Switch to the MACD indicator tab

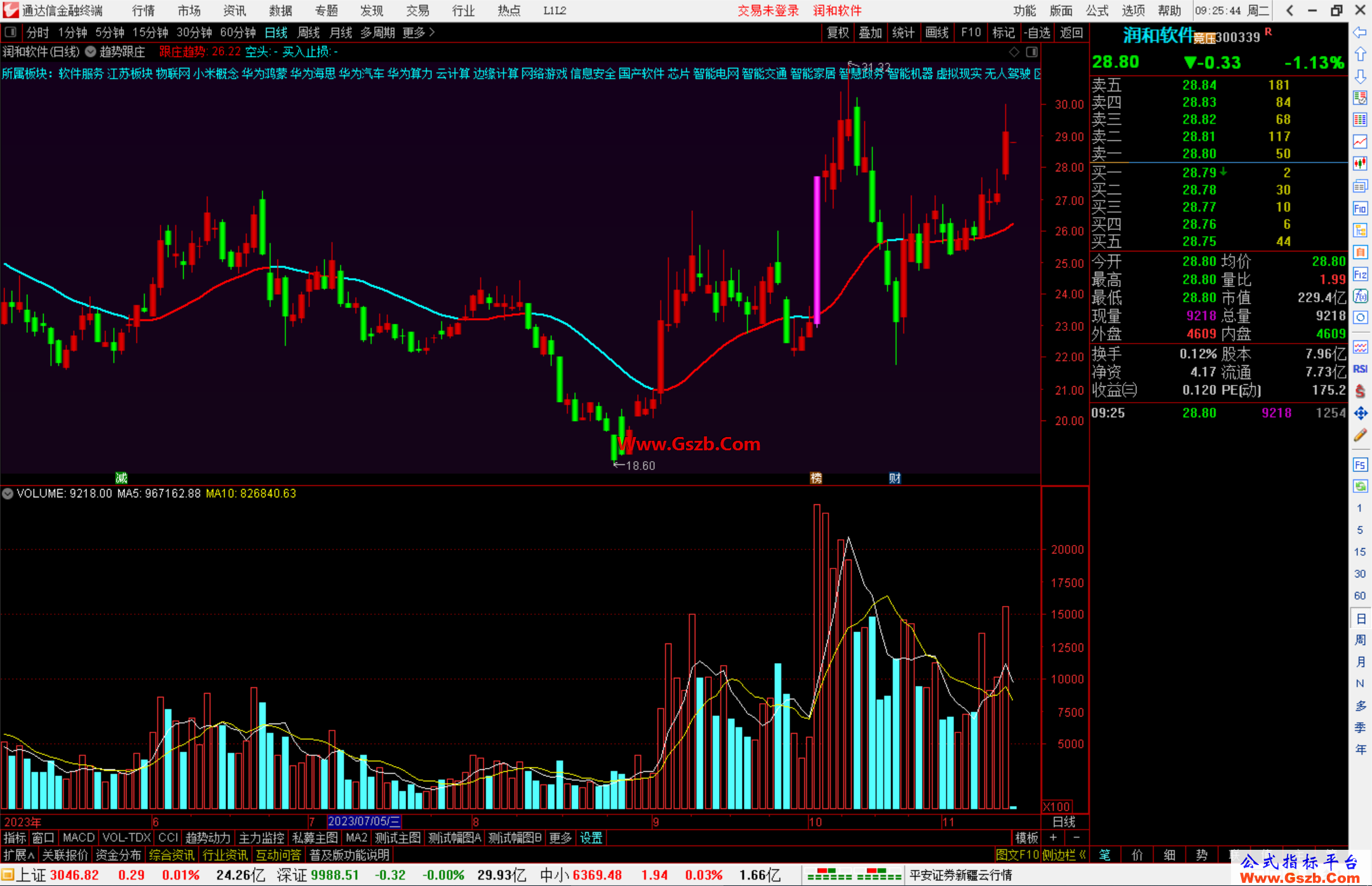(x=79, y=838)
